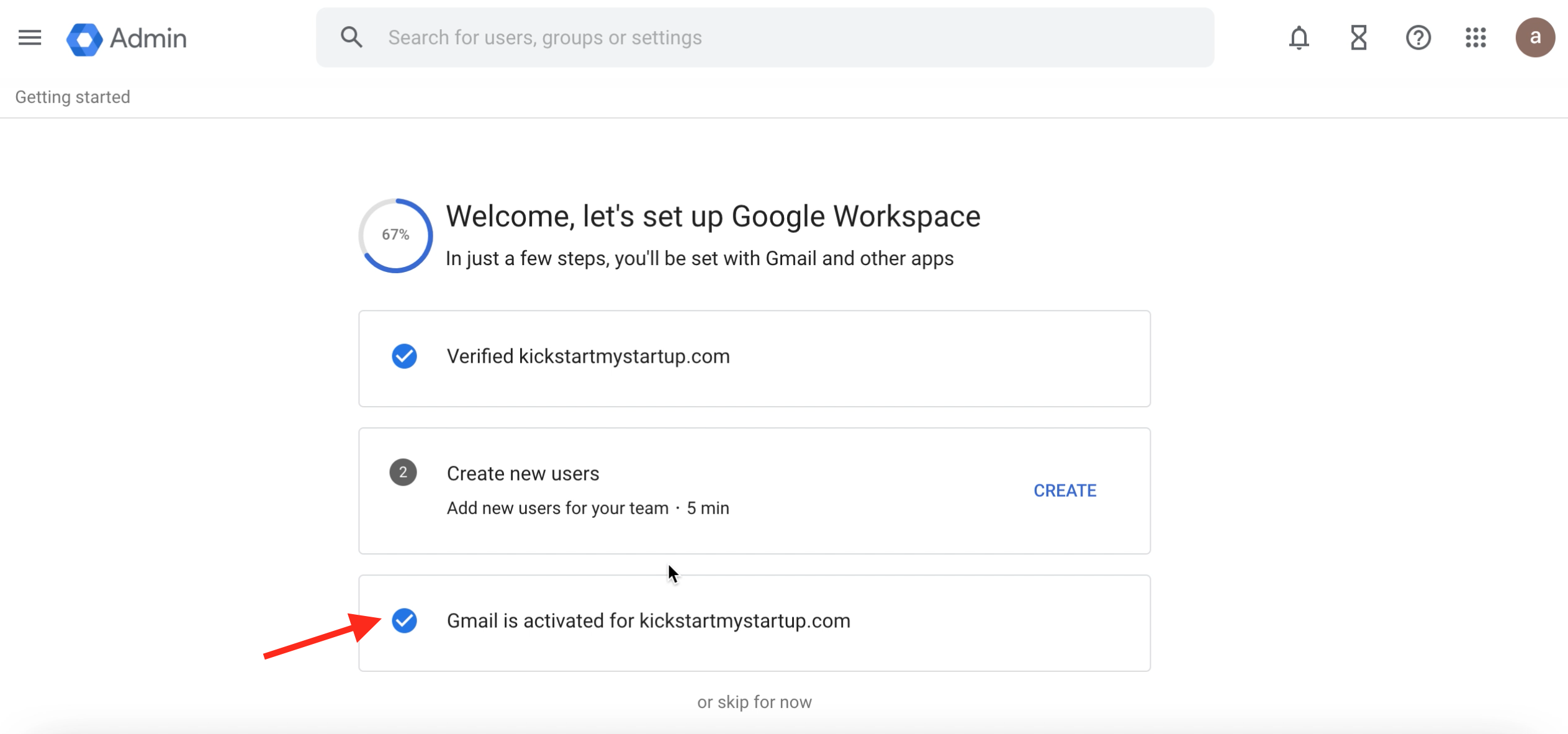The width and height of the screenshot is (1568, 734).
Task: Select 'Verified kickstartmystartup.com' text
Action: tap(588, 356)
